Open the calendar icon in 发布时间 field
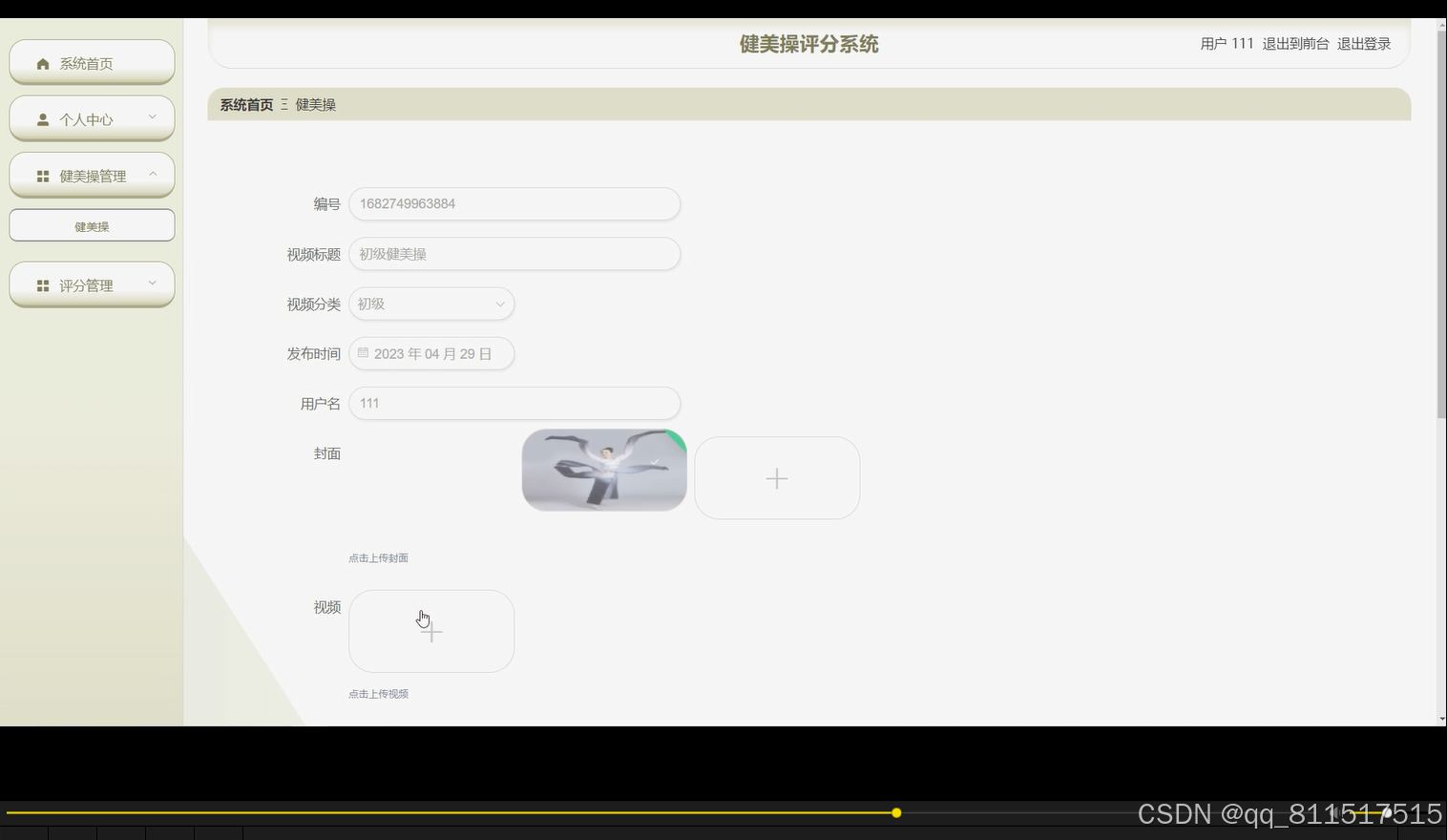This screenshot has height=840, width=1447. click(x=363, y=353)
